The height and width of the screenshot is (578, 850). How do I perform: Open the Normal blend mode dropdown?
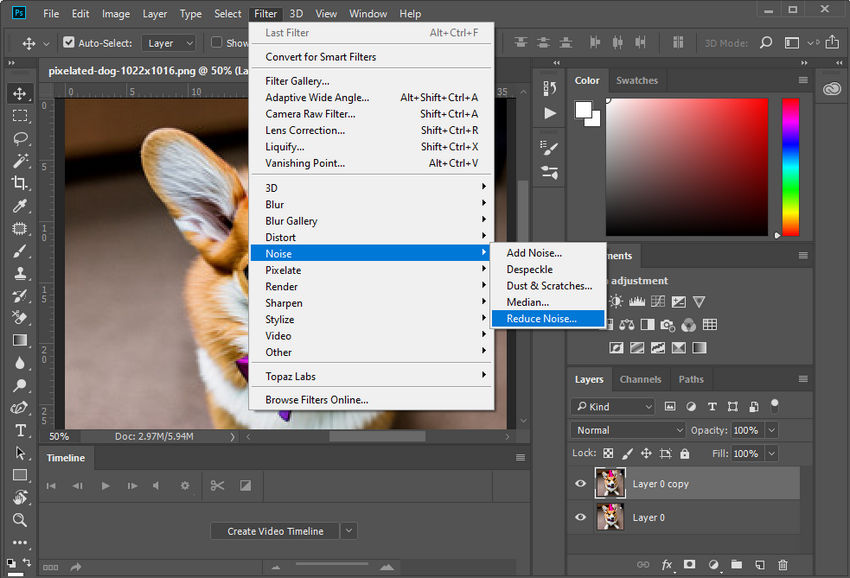pos(628,430)
